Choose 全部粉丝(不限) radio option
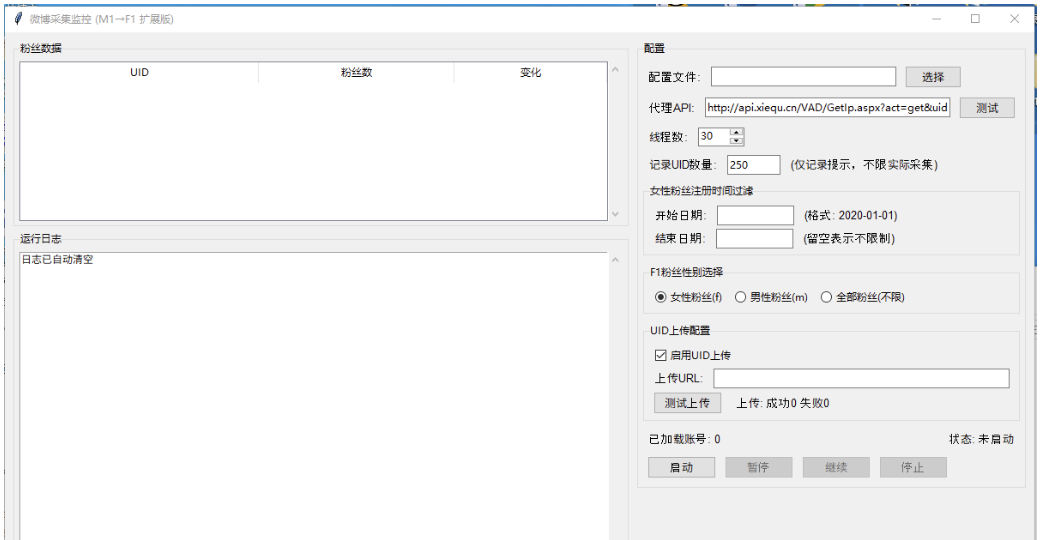This screenshot has height=540, width=1041. click(x=826, y=297)
